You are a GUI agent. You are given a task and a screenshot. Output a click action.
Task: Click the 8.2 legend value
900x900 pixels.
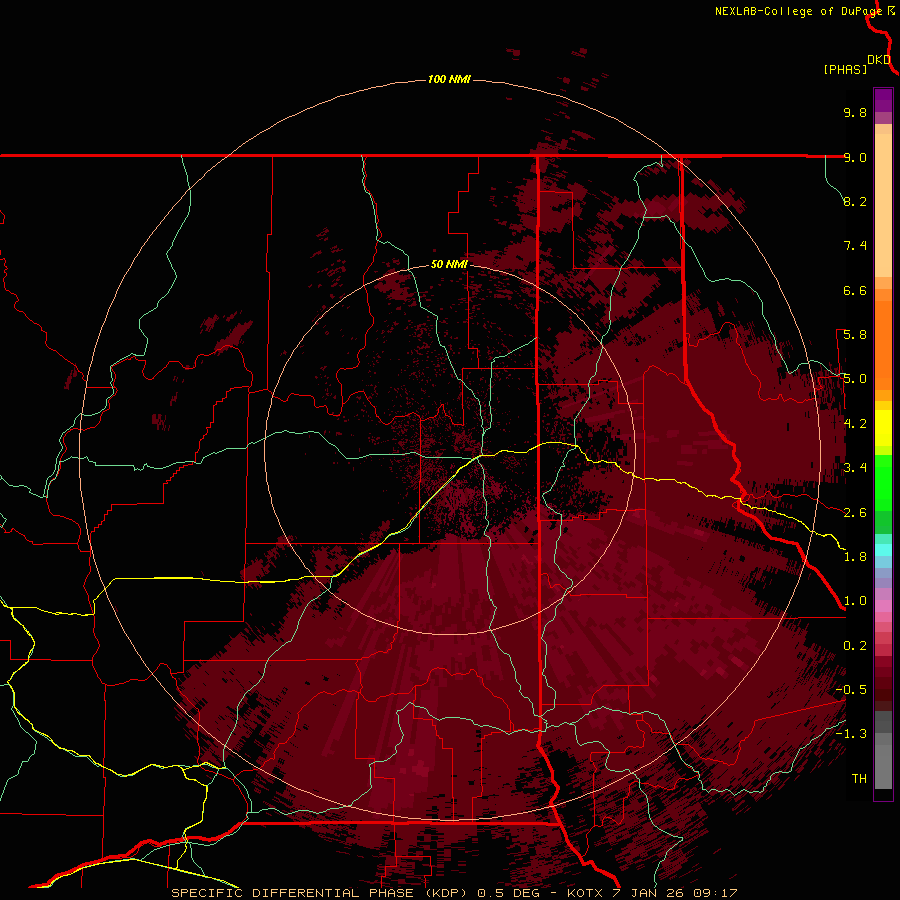click(855, 201)
